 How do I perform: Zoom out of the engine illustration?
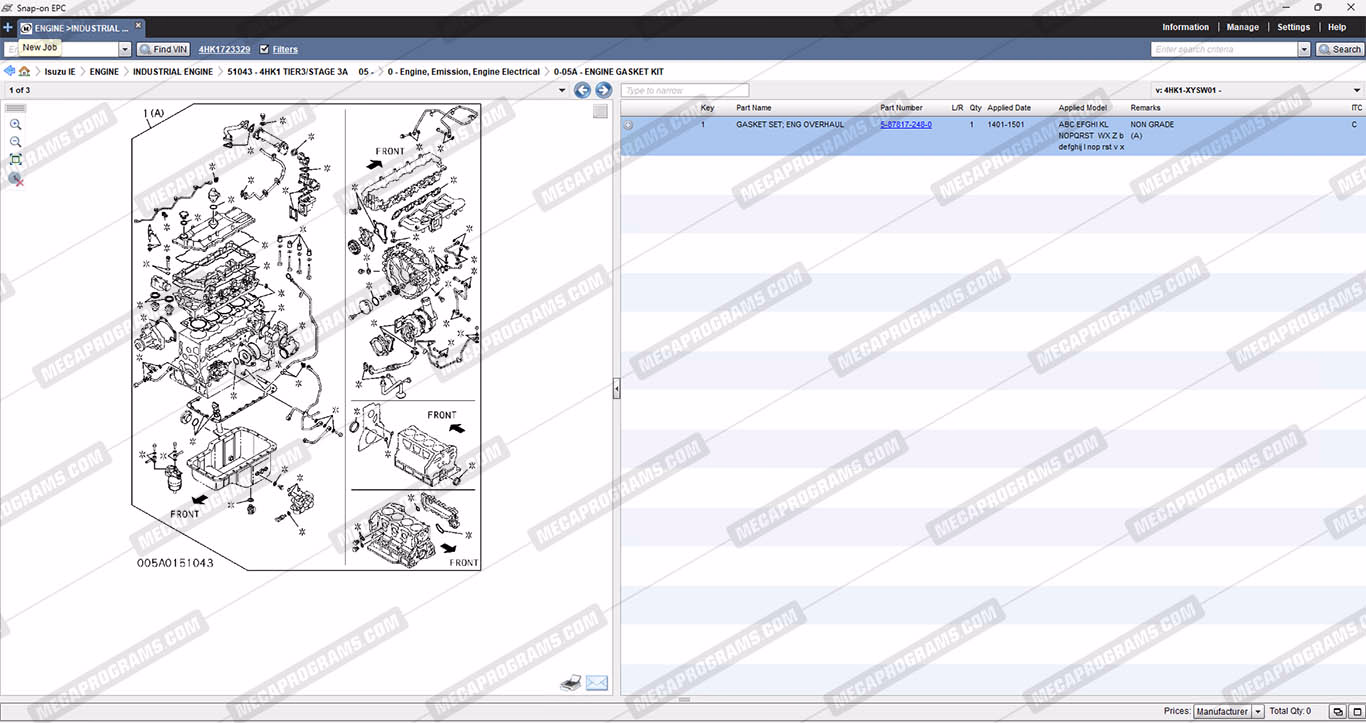tap(15, 142)
